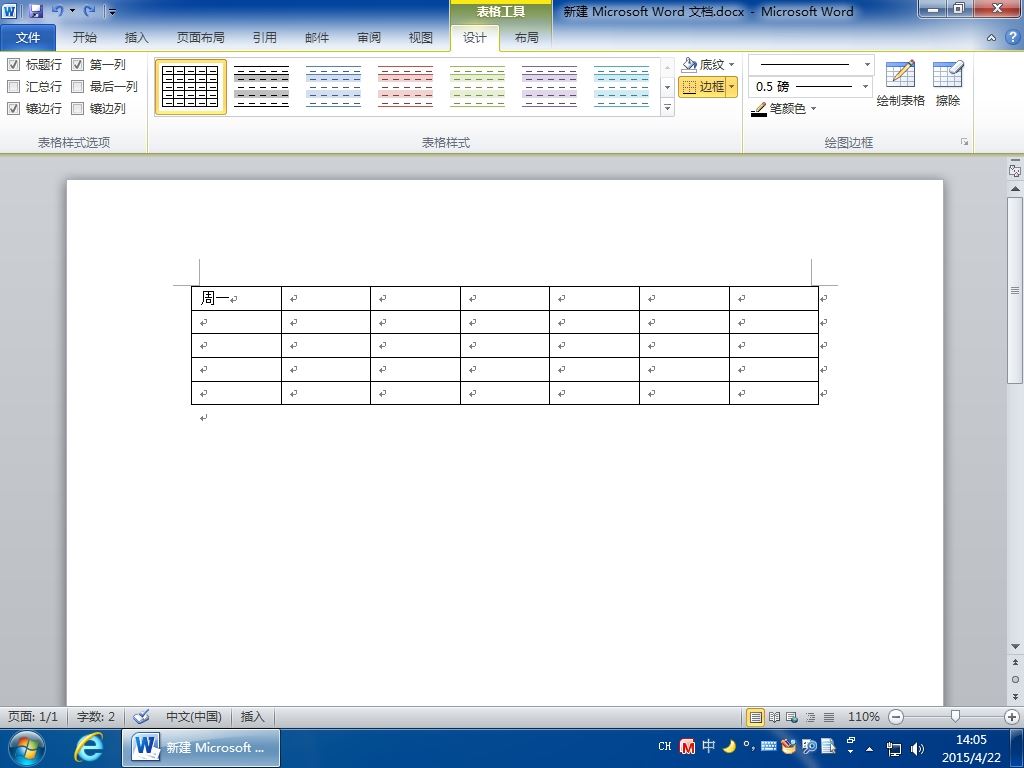
Task: Switch to Outline view icon
Action: (810, 717)
